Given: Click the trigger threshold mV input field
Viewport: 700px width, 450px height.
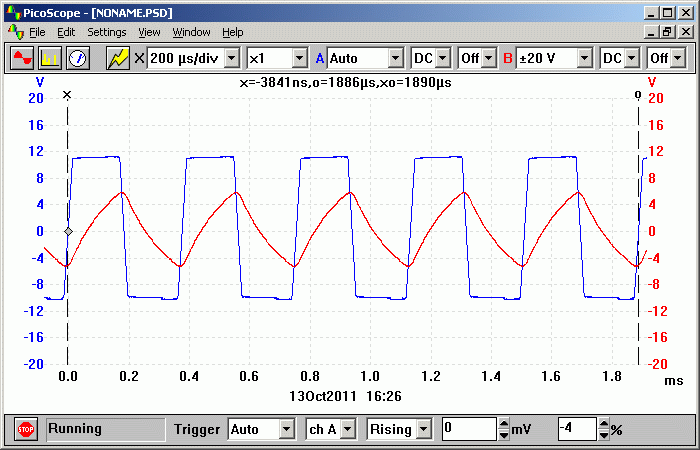Looking at the screenshot, I should coord(469,429).
